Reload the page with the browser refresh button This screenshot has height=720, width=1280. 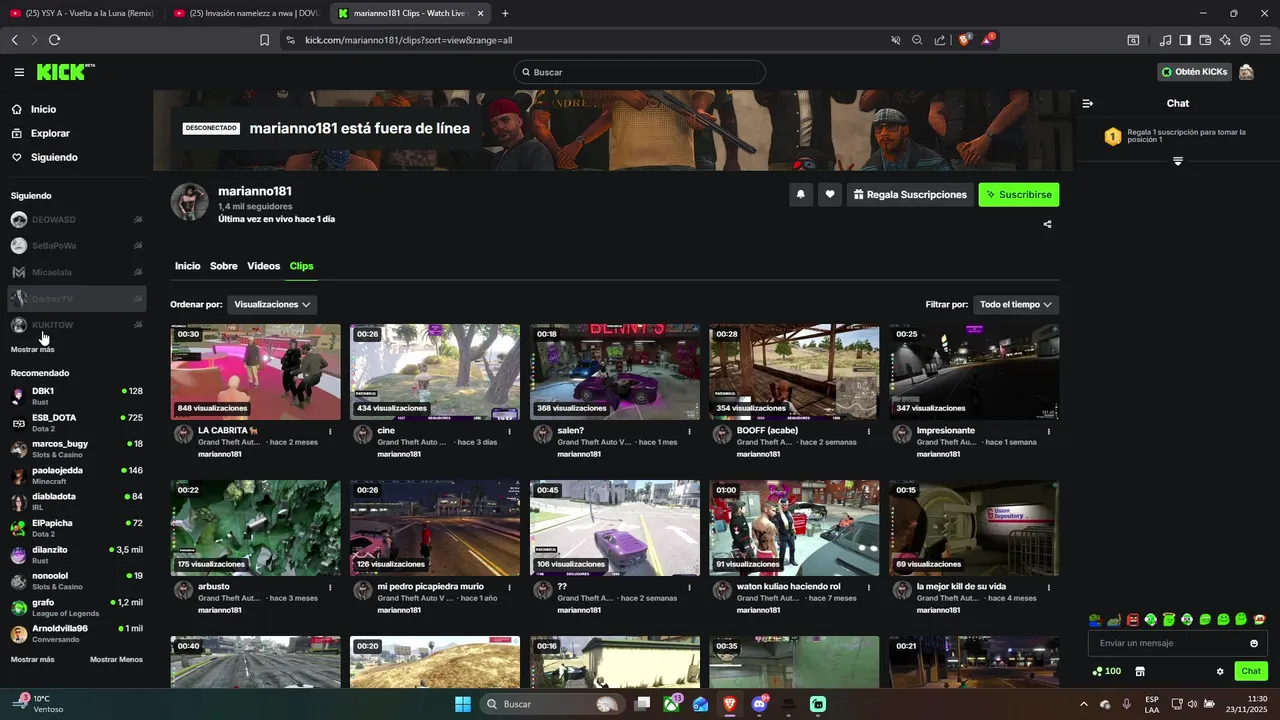tap(54, 40)
